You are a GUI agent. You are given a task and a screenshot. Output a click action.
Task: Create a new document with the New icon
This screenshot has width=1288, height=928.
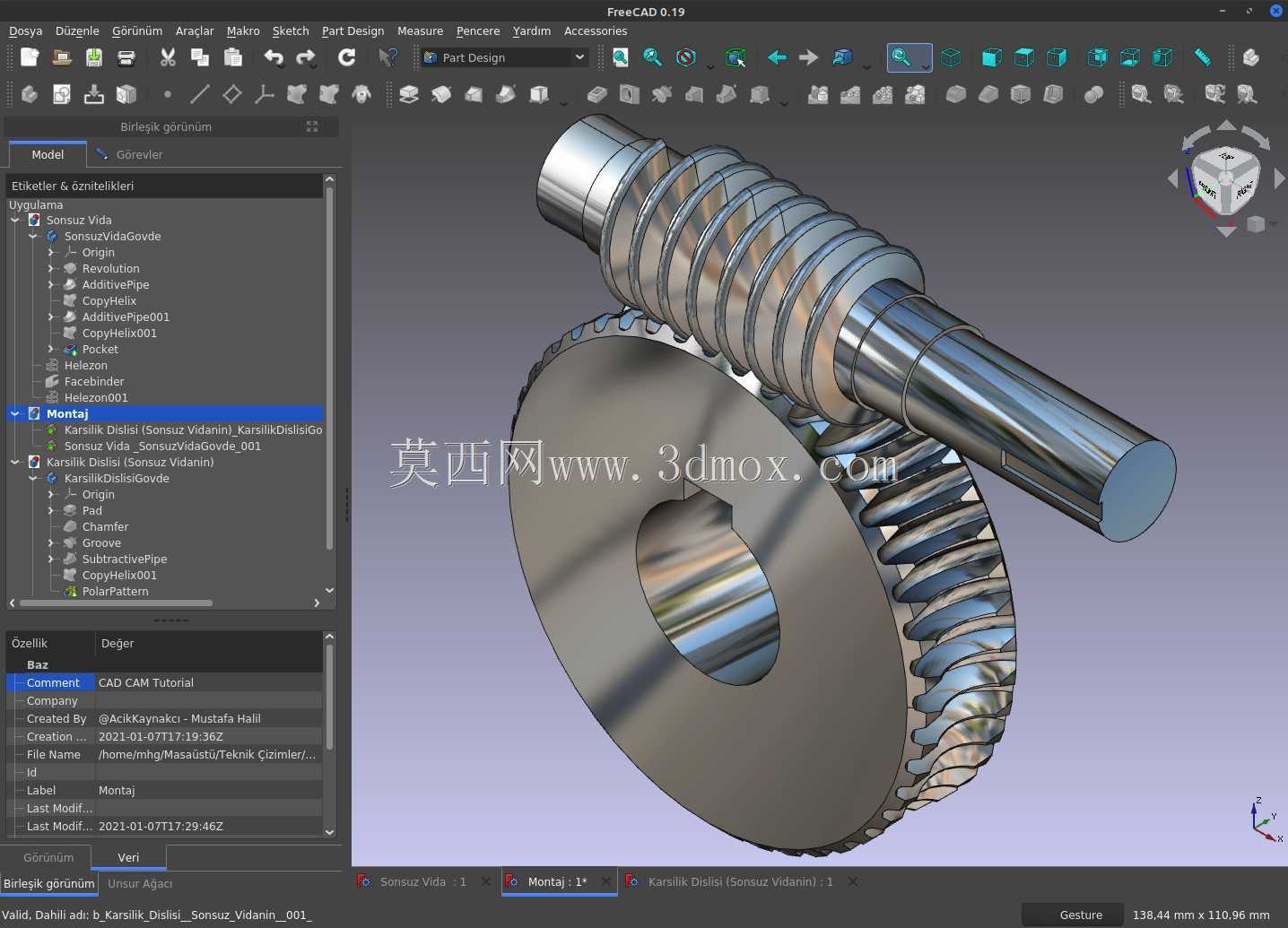(30, 57)
